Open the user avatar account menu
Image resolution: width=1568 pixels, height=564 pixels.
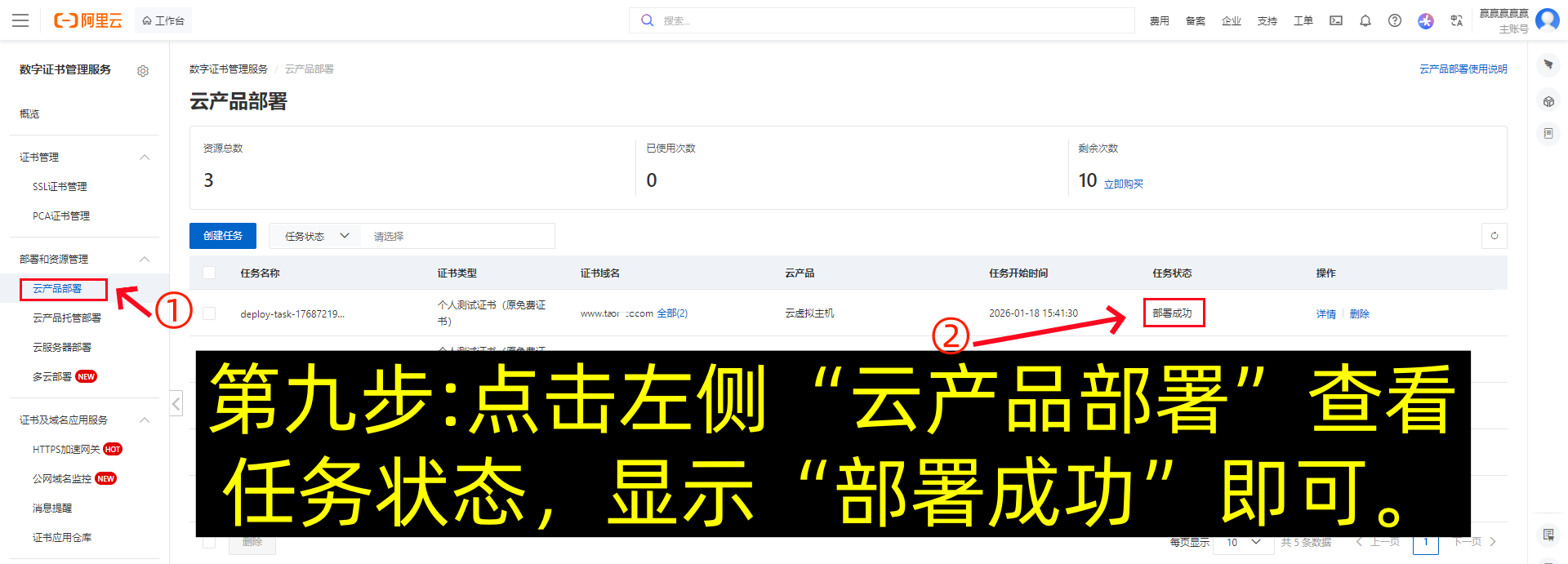[1548, 20]
